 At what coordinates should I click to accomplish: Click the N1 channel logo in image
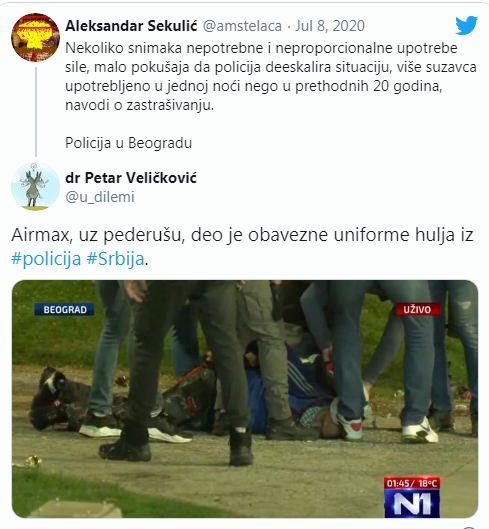412,504
